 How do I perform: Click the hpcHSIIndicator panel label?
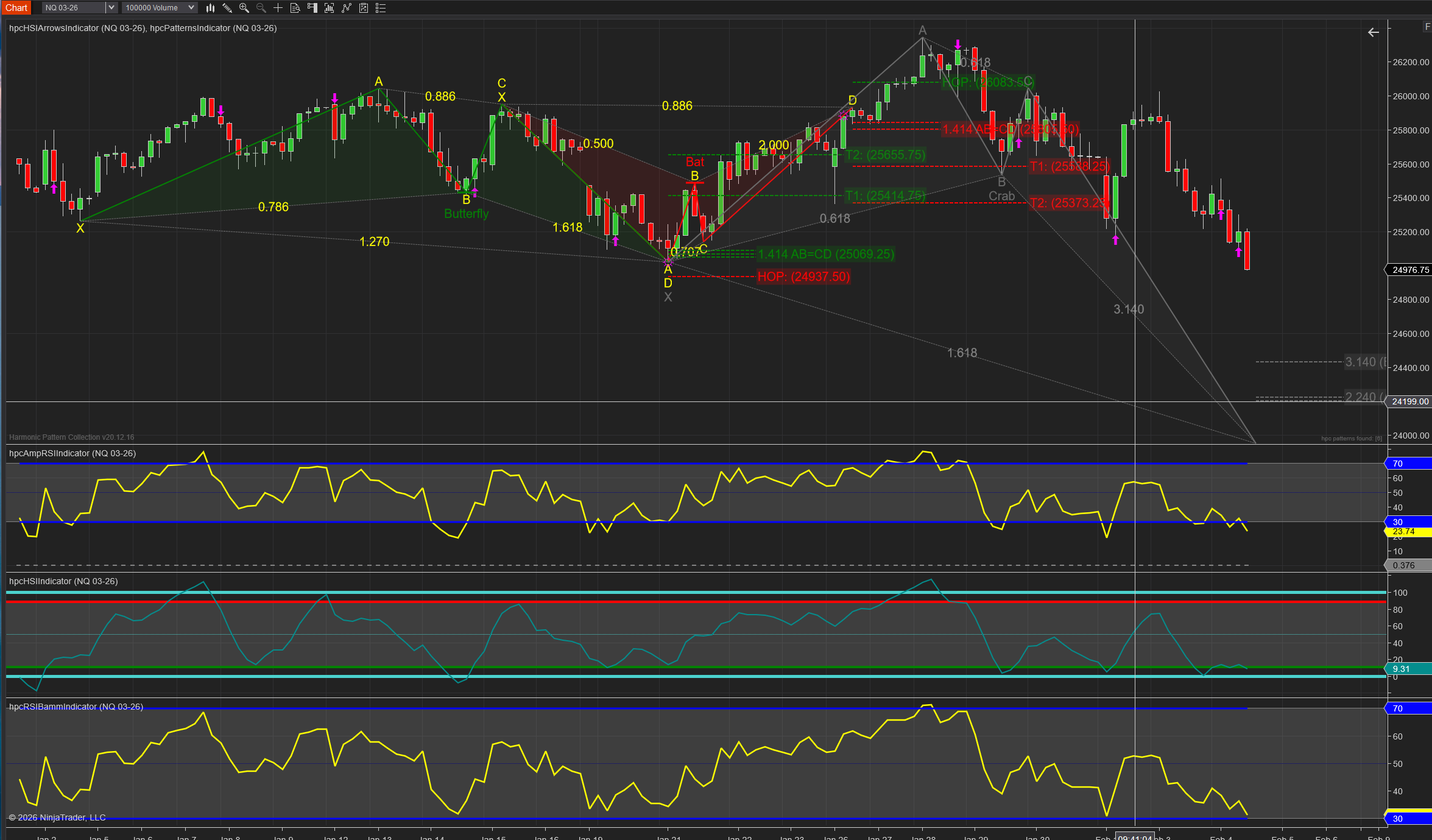pyautogui.click(x=63, y=581)
